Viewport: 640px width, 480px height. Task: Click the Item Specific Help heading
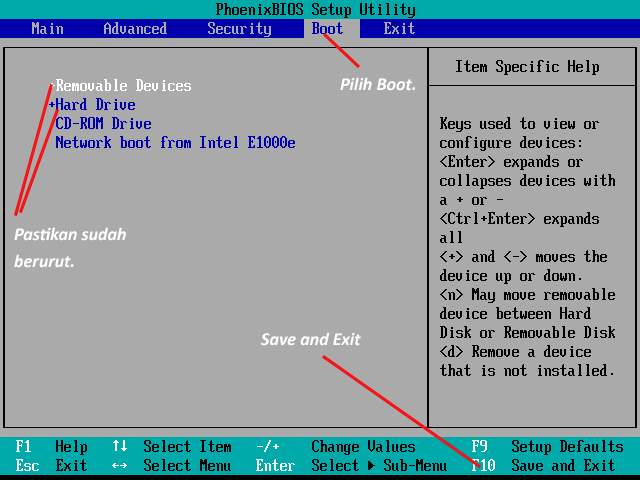(527, 67)
